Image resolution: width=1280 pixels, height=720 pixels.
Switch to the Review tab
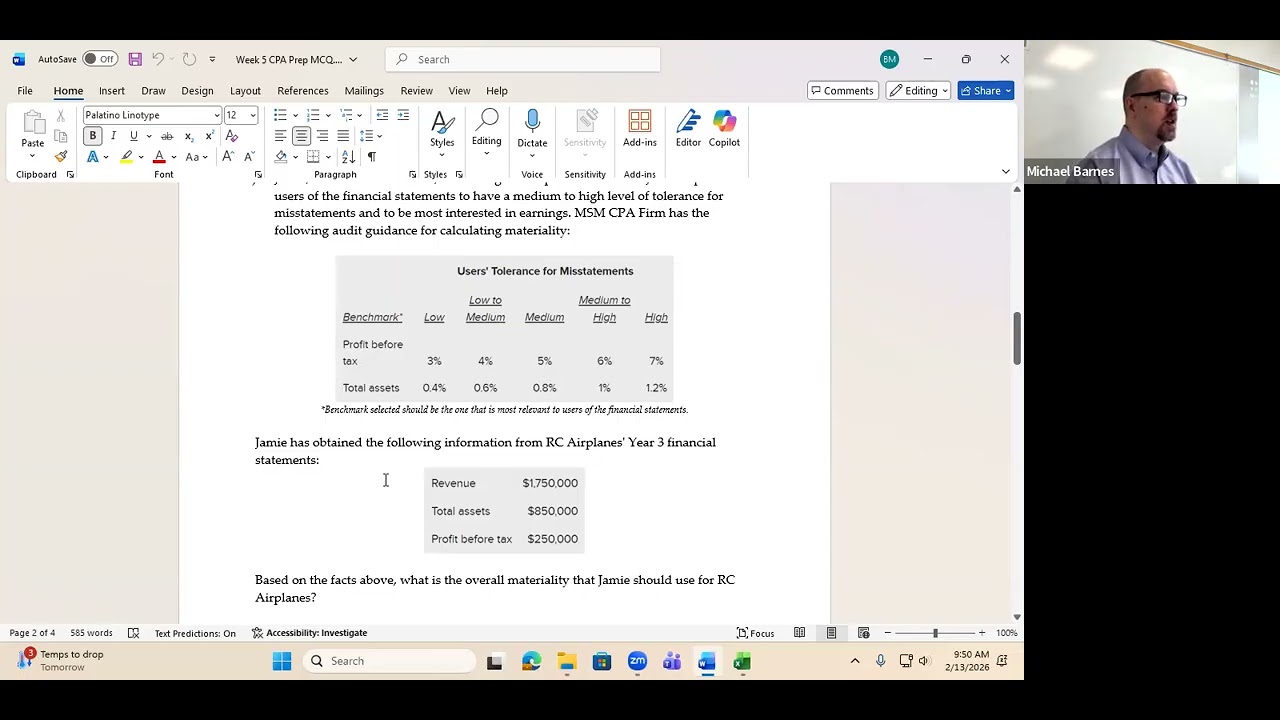417,91
